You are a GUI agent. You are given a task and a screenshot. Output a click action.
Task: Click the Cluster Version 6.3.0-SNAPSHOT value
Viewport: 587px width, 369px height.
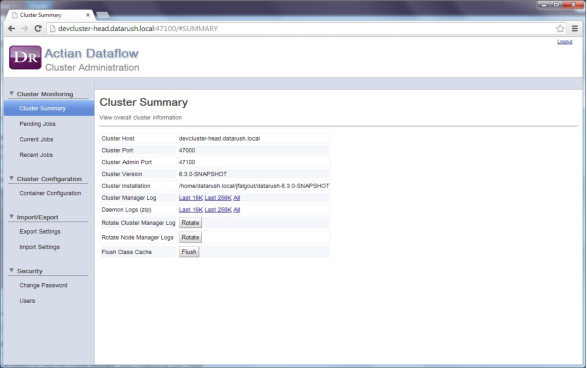[x=203, y=174]
